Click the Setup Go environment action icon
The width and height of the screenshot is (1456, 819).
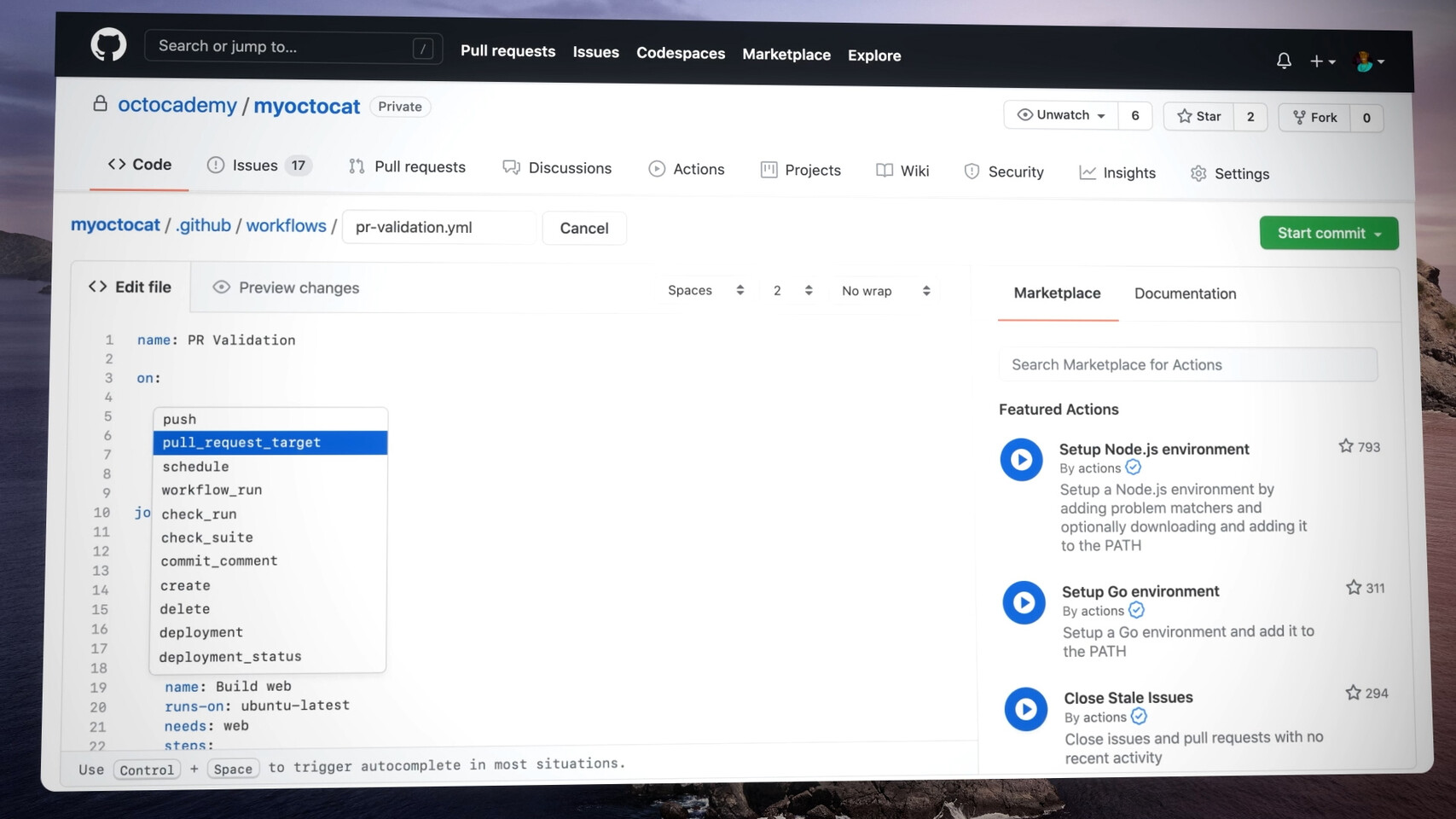(1024, 603)
